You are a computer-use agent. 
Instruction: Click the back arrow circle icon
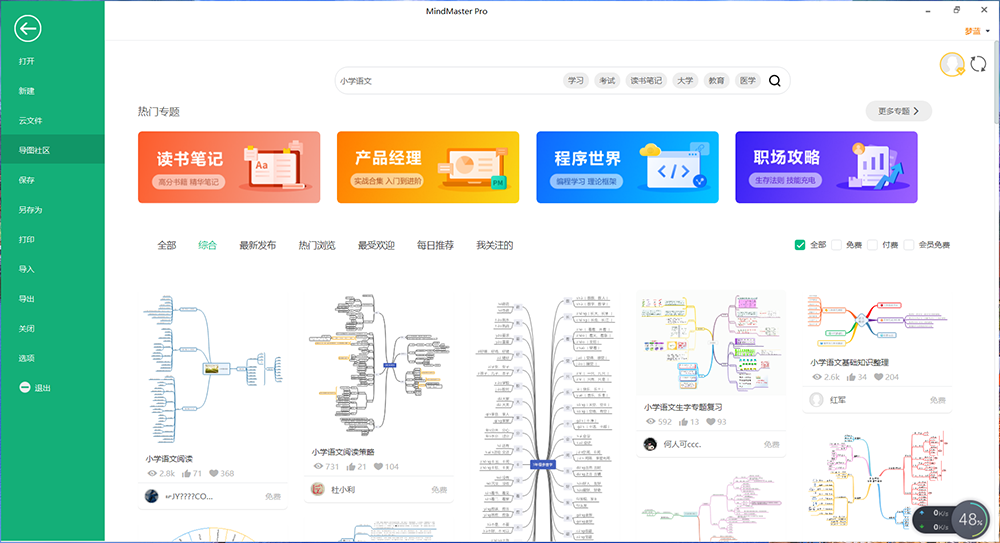27,29
